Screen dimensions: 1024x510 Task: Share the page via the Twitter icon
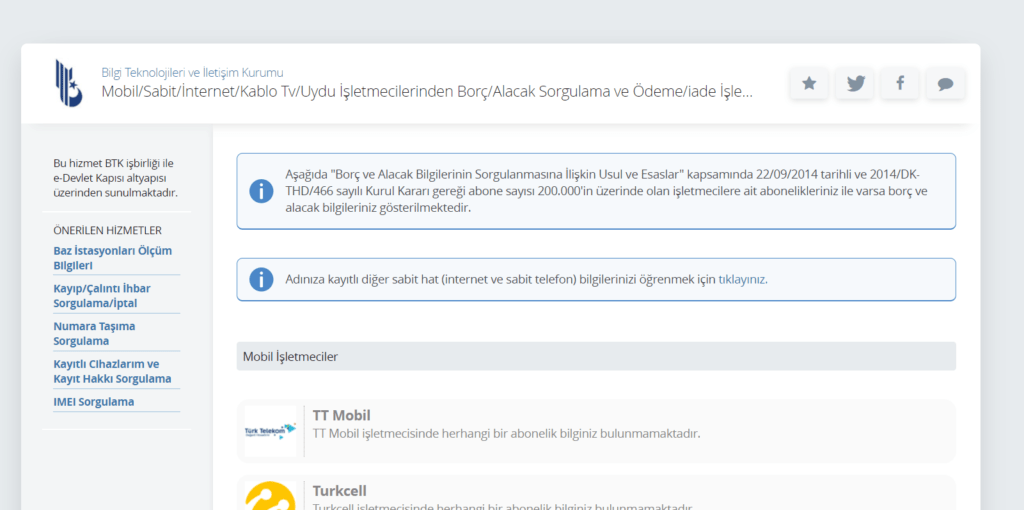pyautogui.click(x=855, y=84)
